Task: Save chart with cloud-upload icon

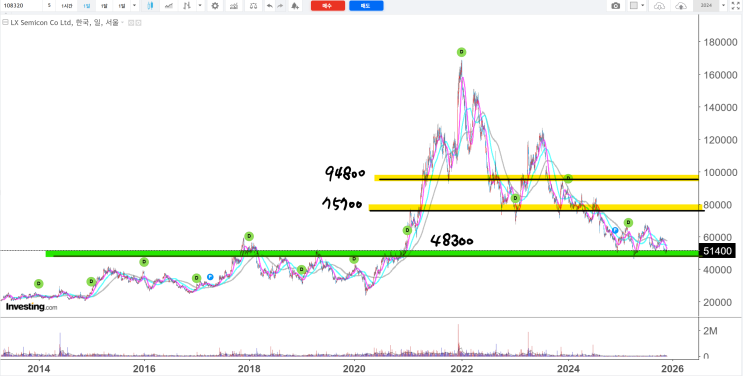Action: pyautogui.click(x=681, y=6)
